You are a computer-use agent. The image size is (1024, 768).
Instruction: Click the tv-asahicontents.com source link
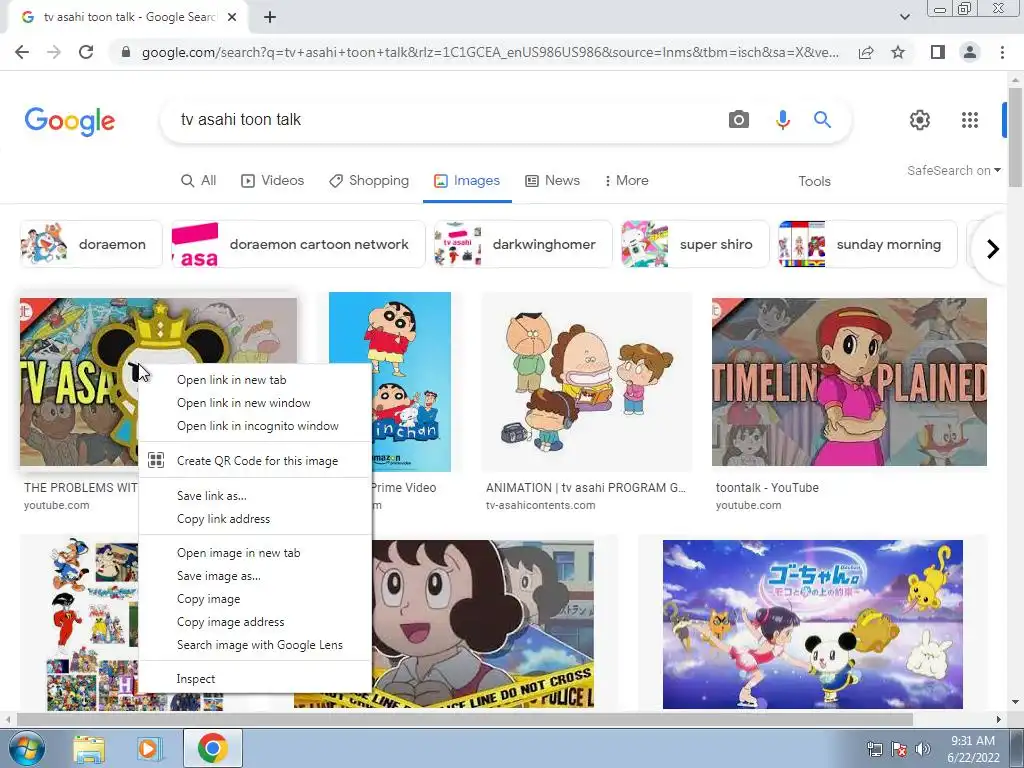[x=540, y=505]
